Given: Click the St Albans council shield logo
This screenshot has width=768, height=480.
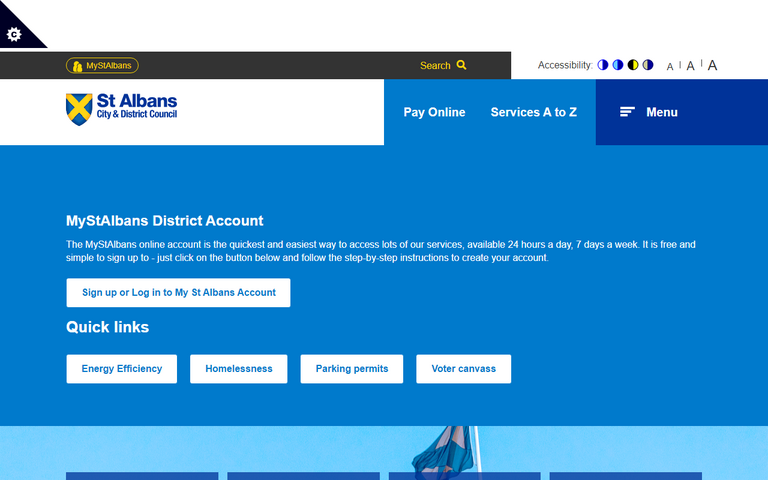Looking at the screenshot, I should tap(78, 109).
